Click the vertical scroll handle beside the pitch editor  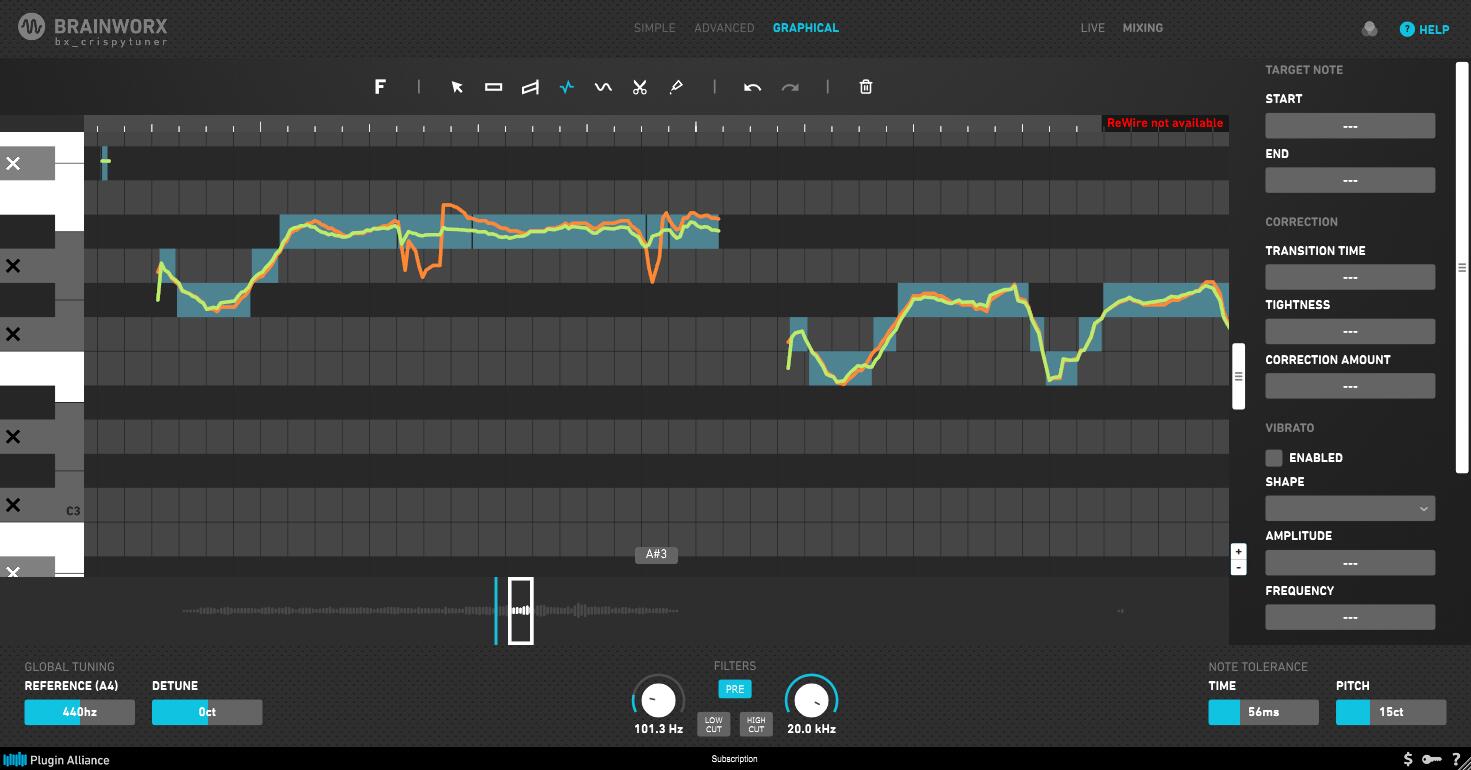[1238, 376]
